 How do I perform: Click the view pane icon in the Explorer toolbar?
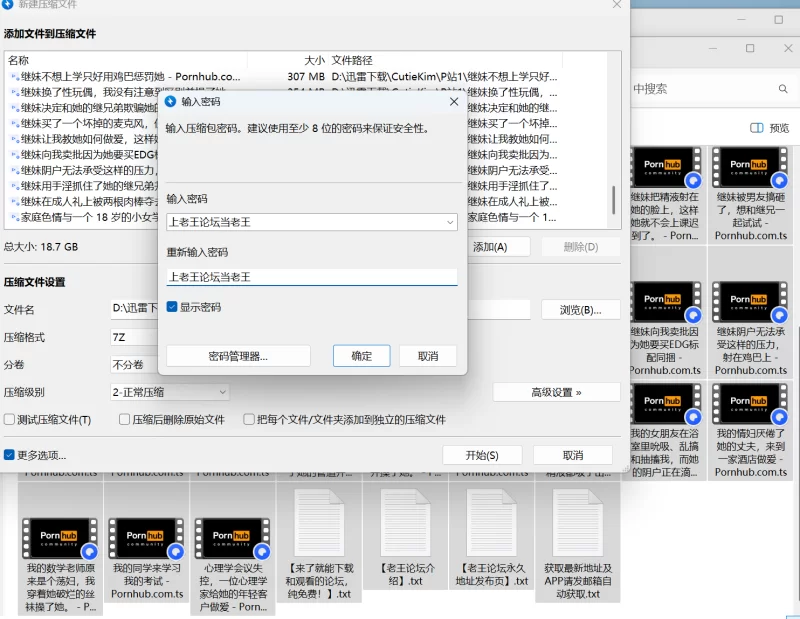tap(756, 128)
